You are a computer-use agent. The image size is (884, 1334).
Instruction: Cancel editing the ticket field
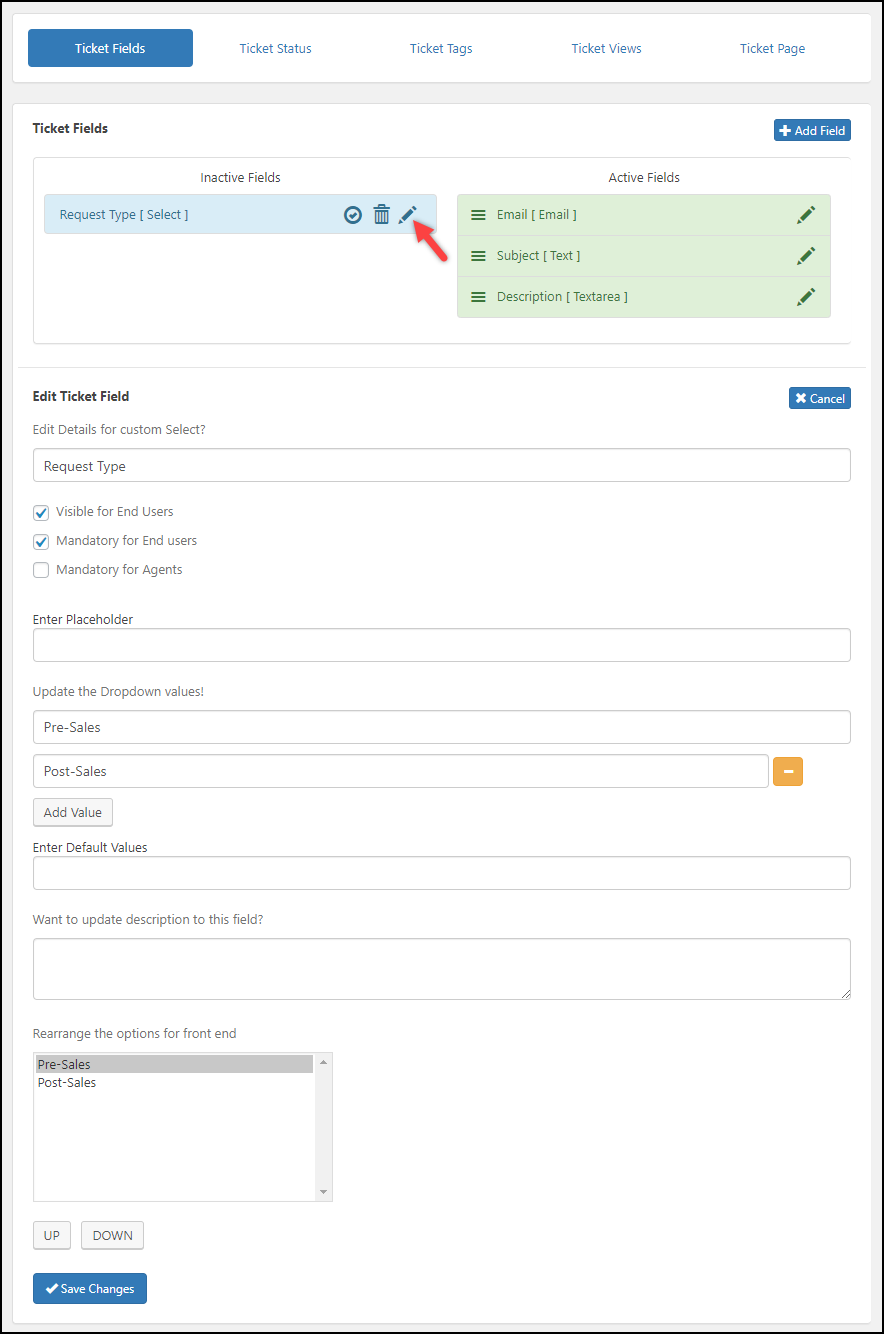coord(819,398)
